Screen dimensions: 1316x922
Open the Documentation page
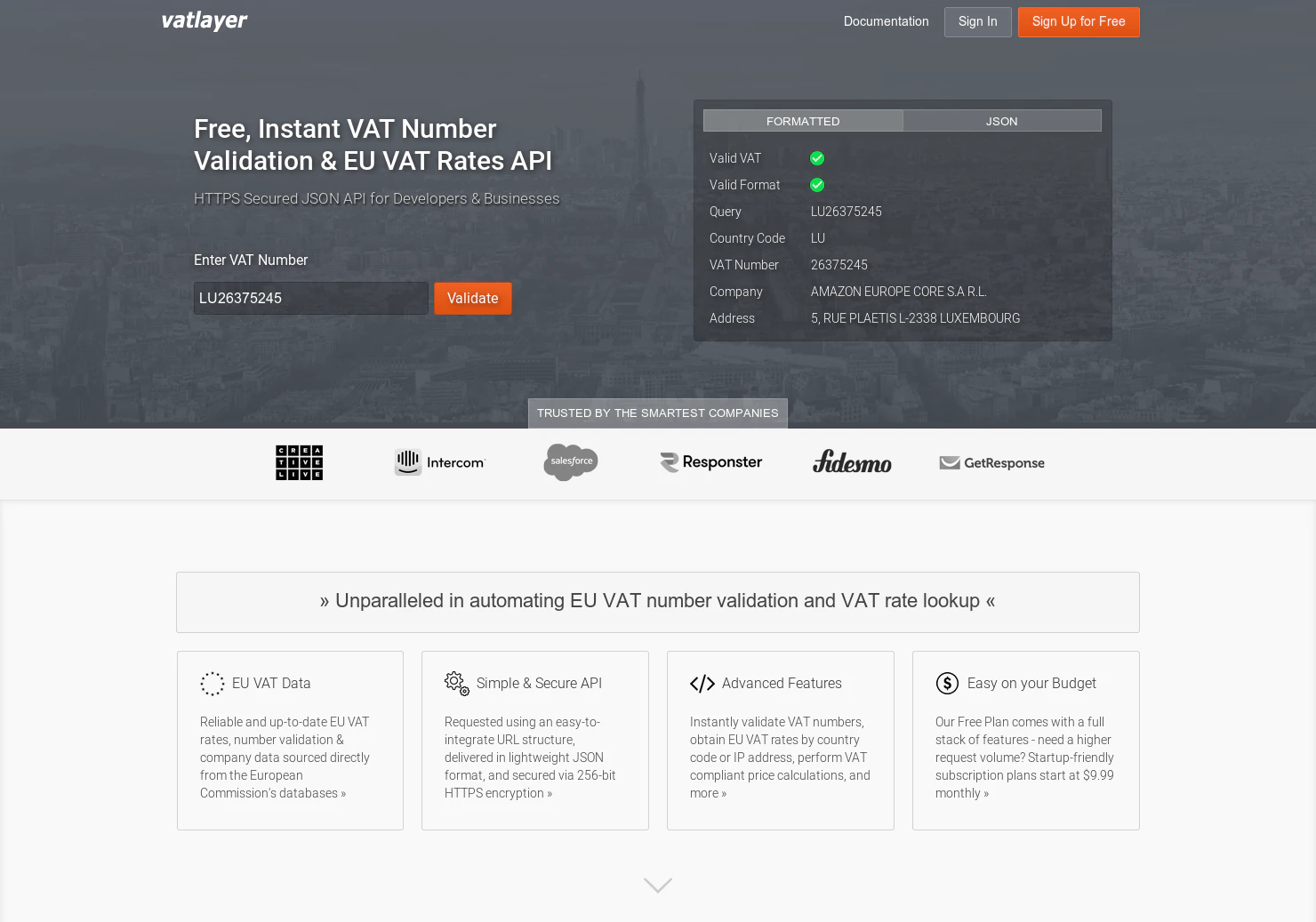click(x=886, y=21)
